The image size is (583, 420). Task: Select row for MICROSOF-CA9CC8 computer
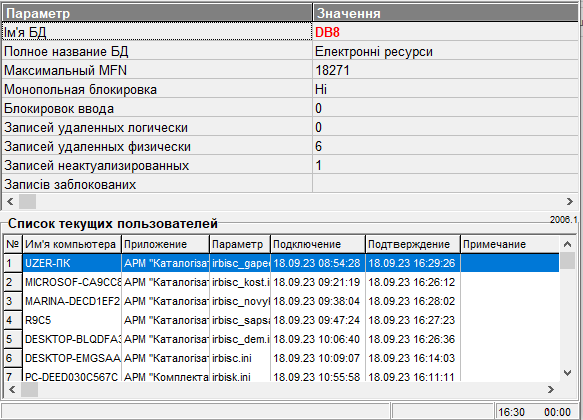[281, 282]
